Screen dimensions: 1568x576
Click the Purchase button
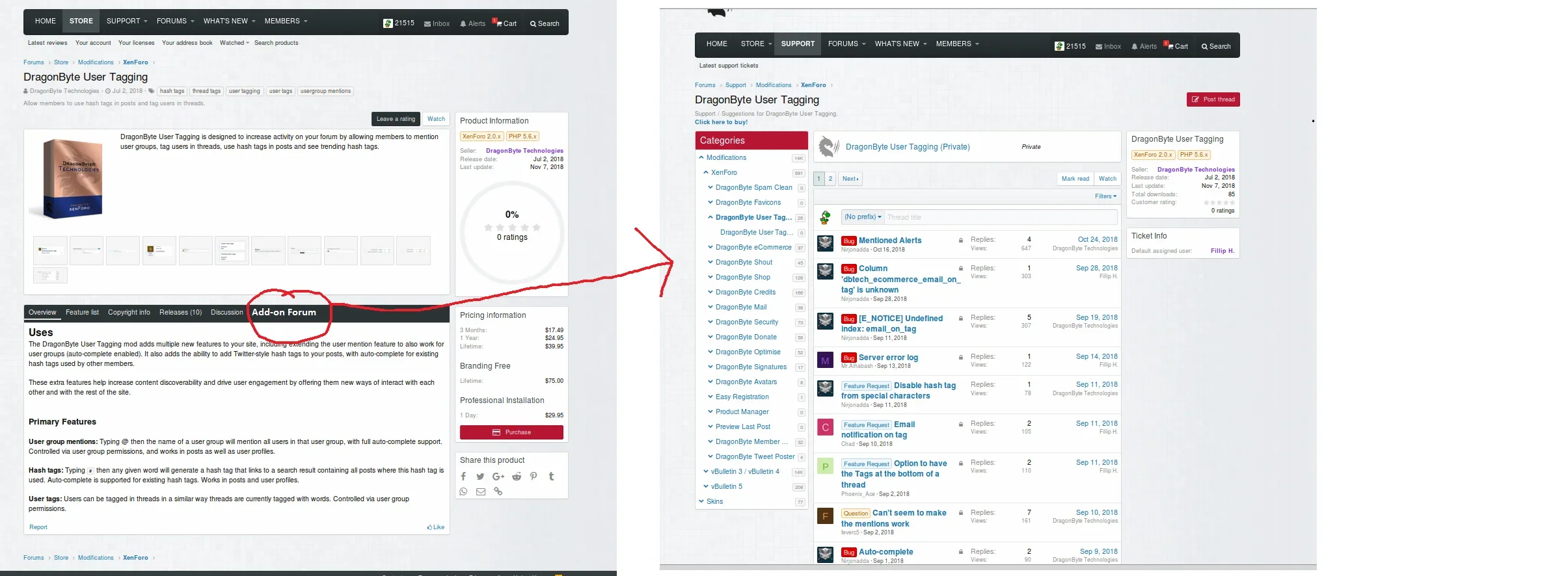[511, 432]
